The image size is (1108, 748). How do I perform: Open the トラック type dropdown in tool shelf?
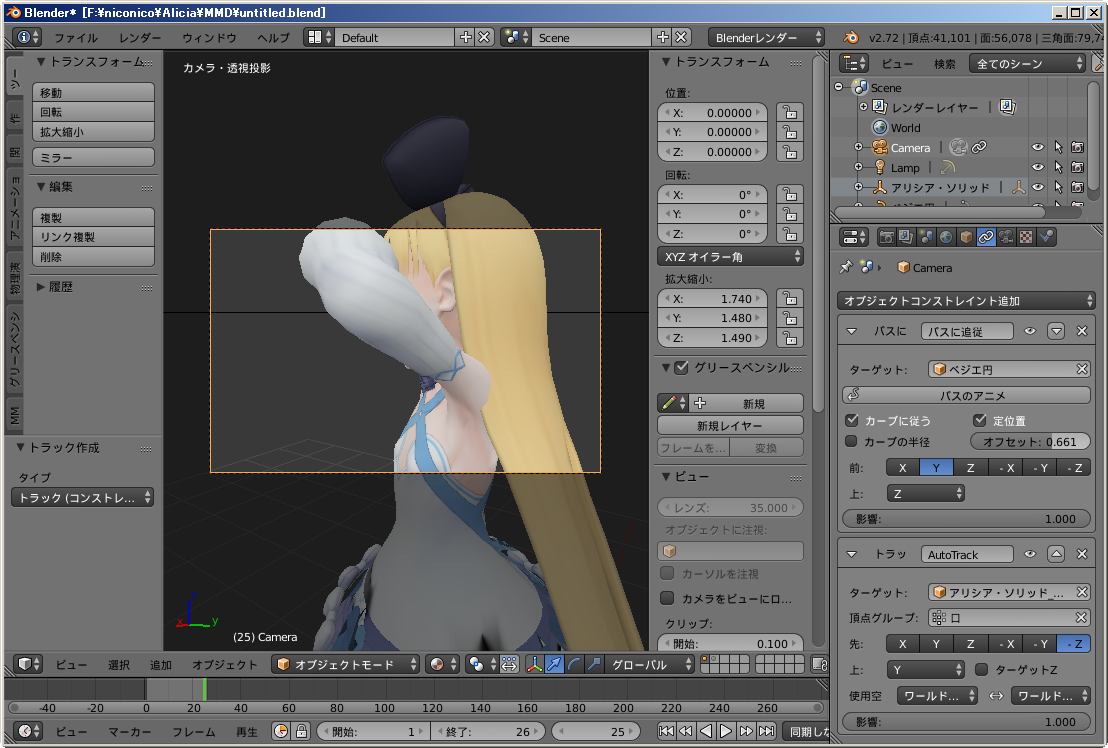click(x=83, y=497)
